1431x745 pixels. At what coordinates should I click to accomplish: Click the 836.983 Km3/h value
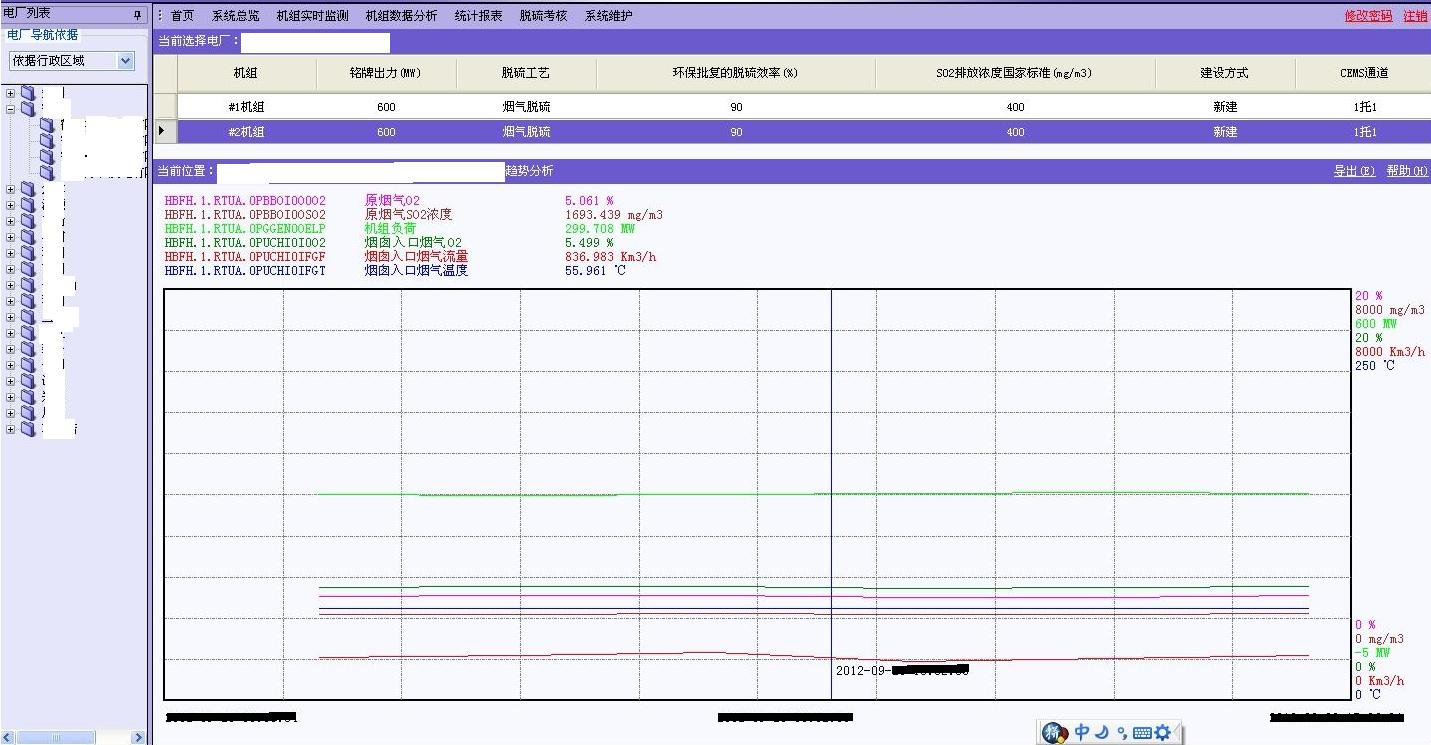coord(611,257)
